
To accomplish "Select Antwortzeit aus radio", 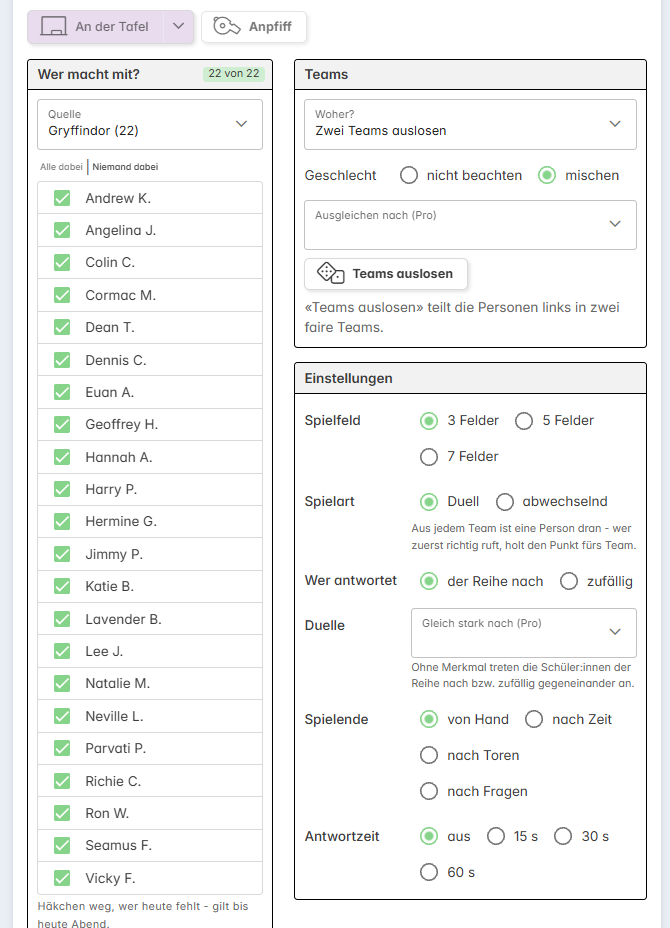I will click(429, 836).
